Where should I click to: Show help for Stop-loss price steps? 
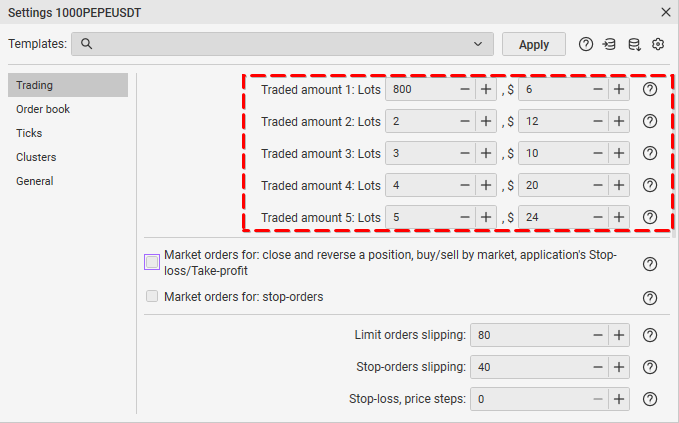click(650, 399)
